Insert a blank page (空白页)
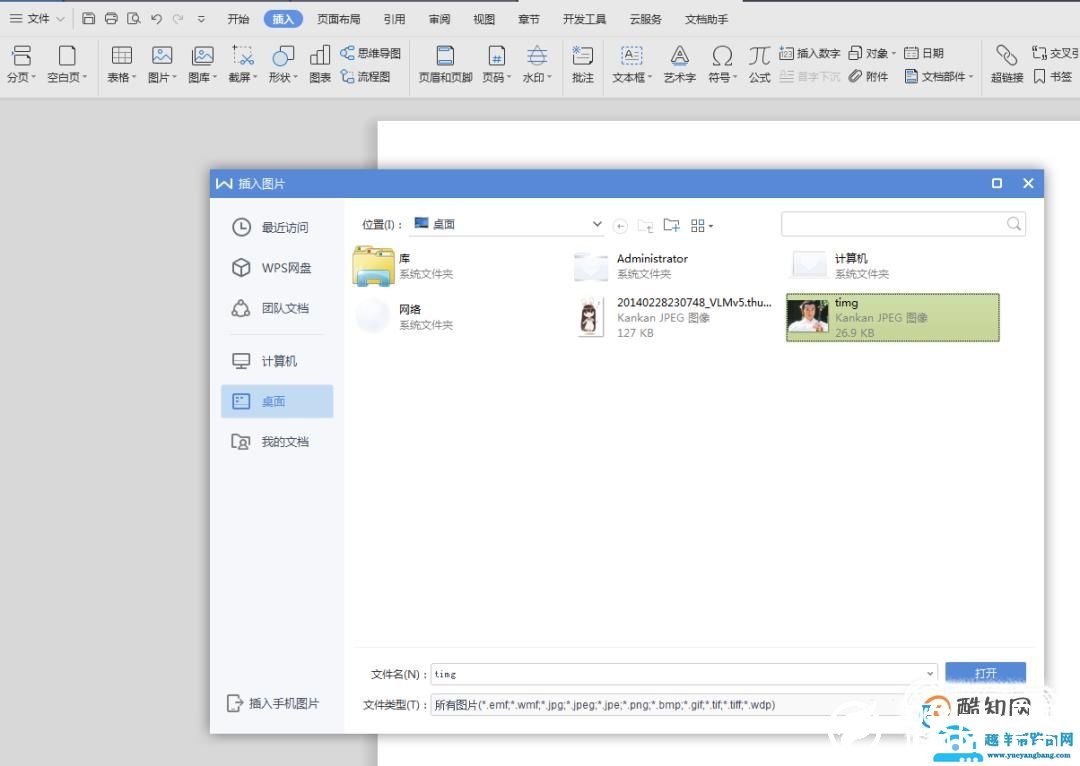This screenshot has width=1080, height=766. point(67,64)
